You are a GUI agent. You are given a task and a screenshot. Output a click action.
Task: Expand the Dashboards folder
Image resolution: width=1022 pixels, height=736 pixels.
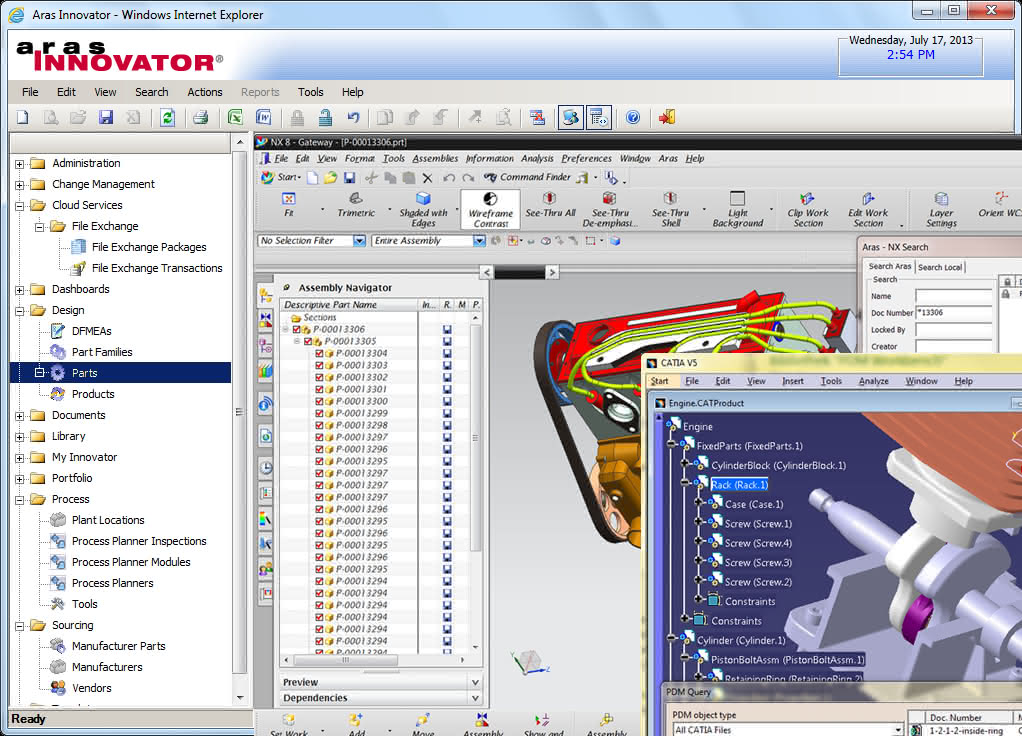(x=20, y=289)
